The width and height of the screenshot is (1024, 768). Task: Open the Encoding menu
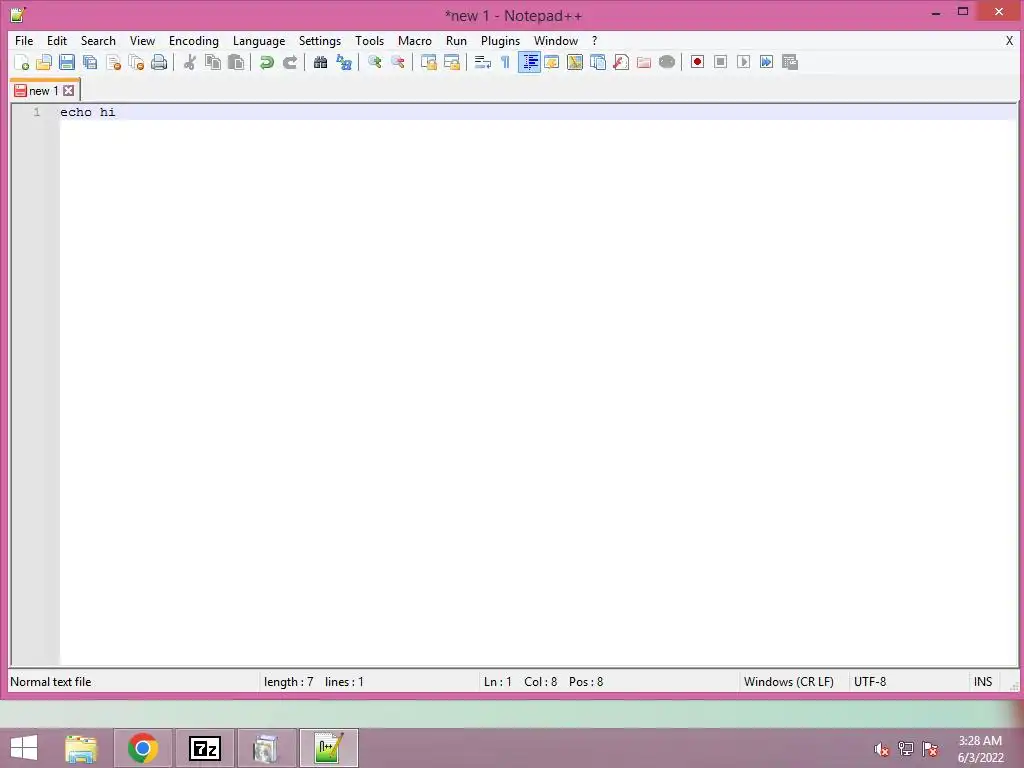pos(194,40)
